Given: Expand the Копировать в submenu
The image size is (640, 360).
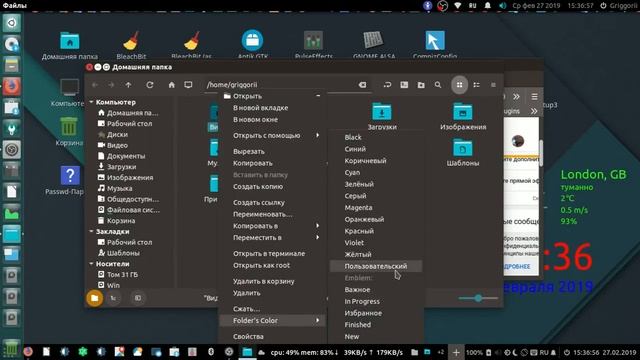Looking at the screenshot, I should point(318,226).
